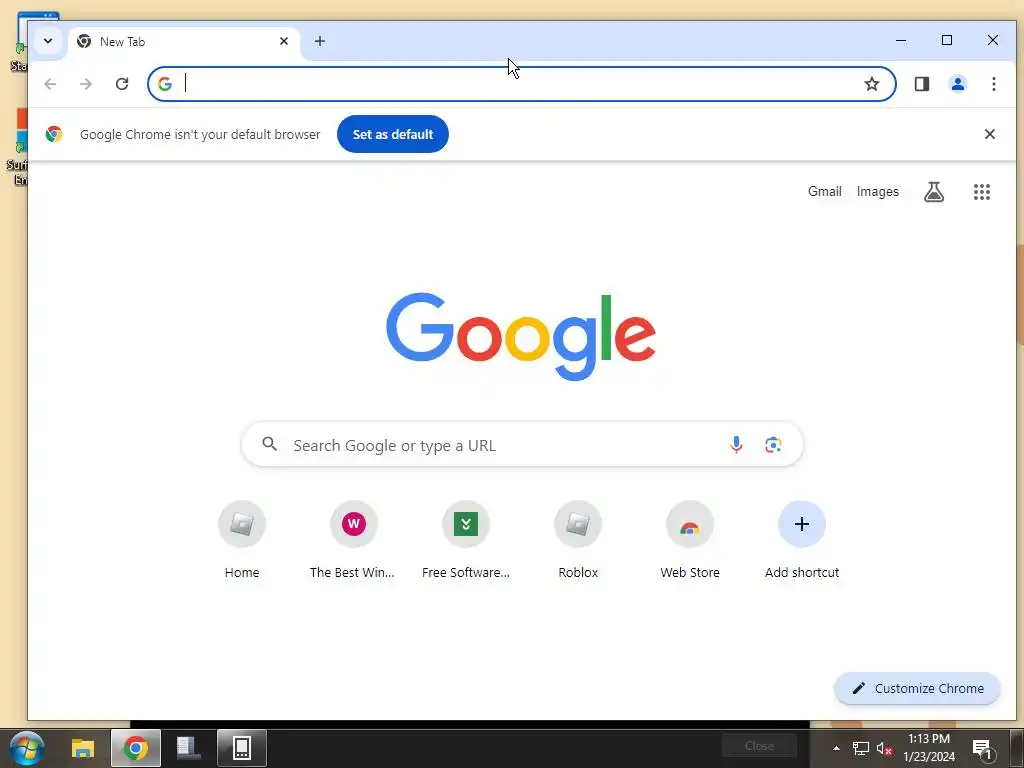Open the Windows Start menu

27,748
